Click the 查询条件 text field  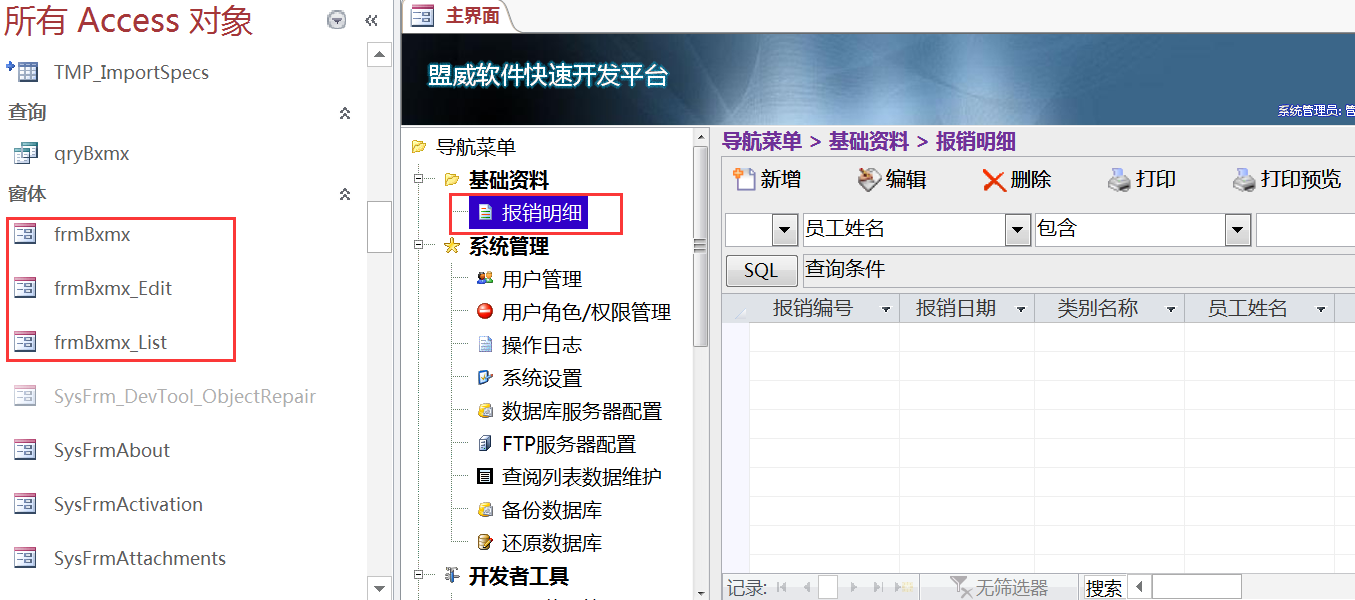click(1079, 270)
